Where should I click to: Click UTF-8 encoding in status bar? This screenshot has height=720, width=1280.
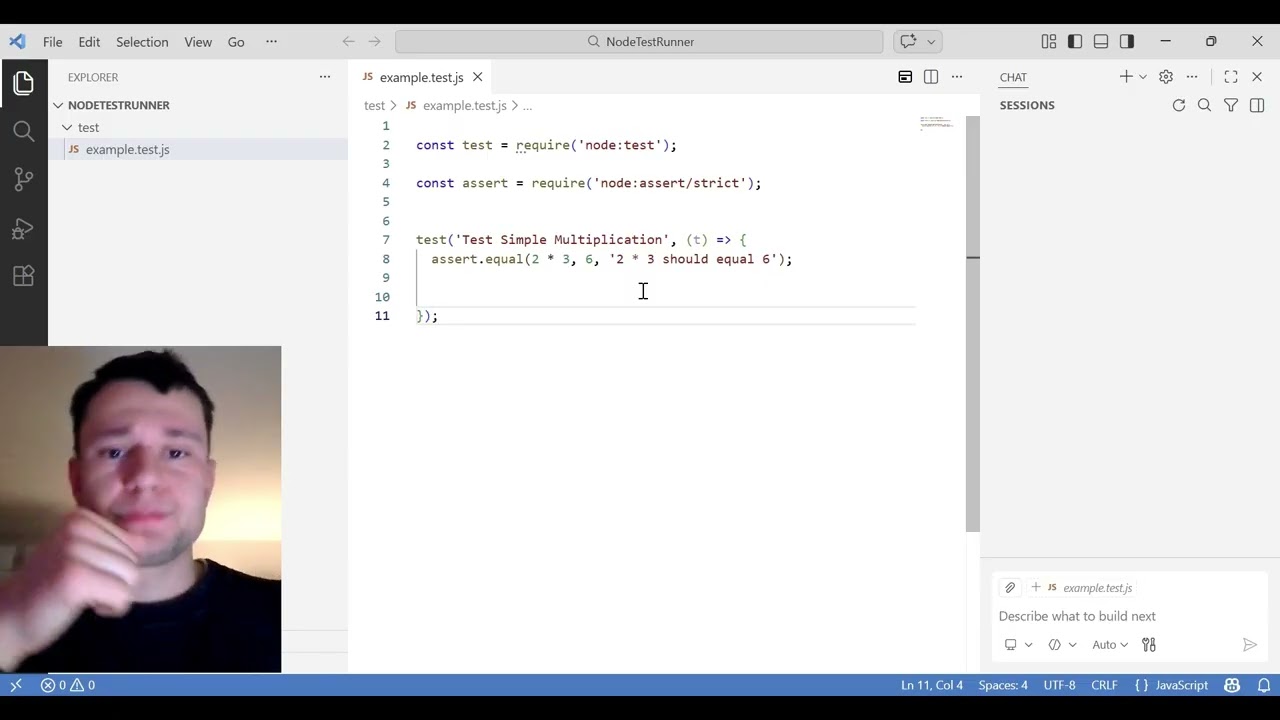click(1059, 685)
